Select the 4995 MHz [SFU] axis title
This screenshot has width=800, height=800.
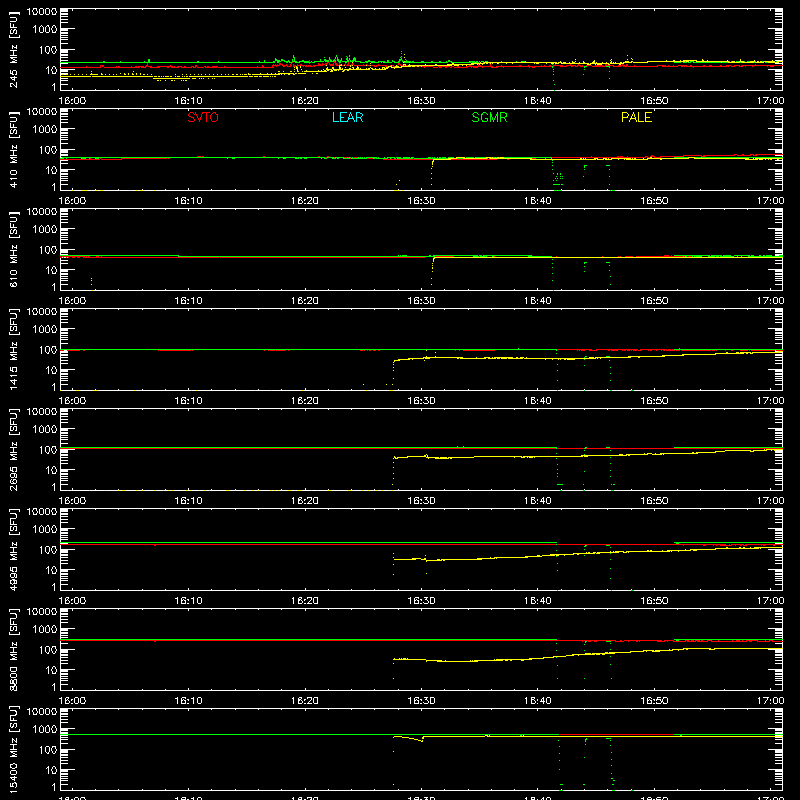(14, 549)
